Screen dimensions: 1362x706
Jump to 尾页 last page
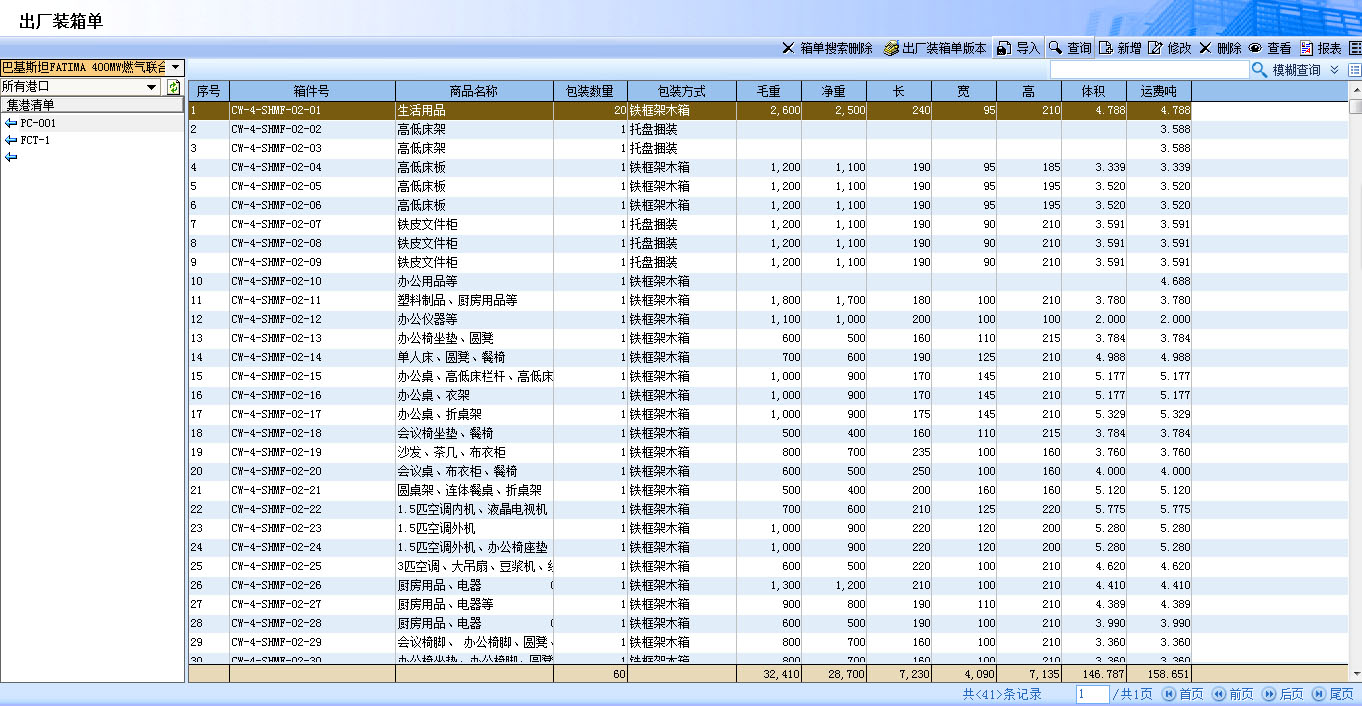[1333, 694]
